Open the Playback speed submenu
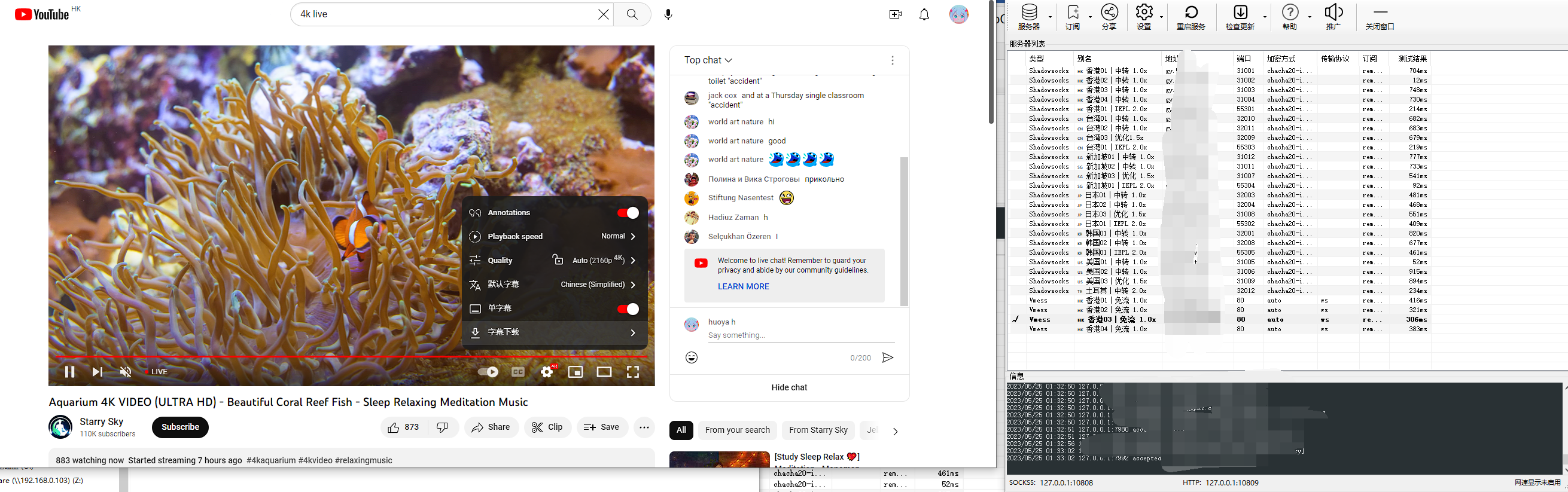 coord(554,236)
